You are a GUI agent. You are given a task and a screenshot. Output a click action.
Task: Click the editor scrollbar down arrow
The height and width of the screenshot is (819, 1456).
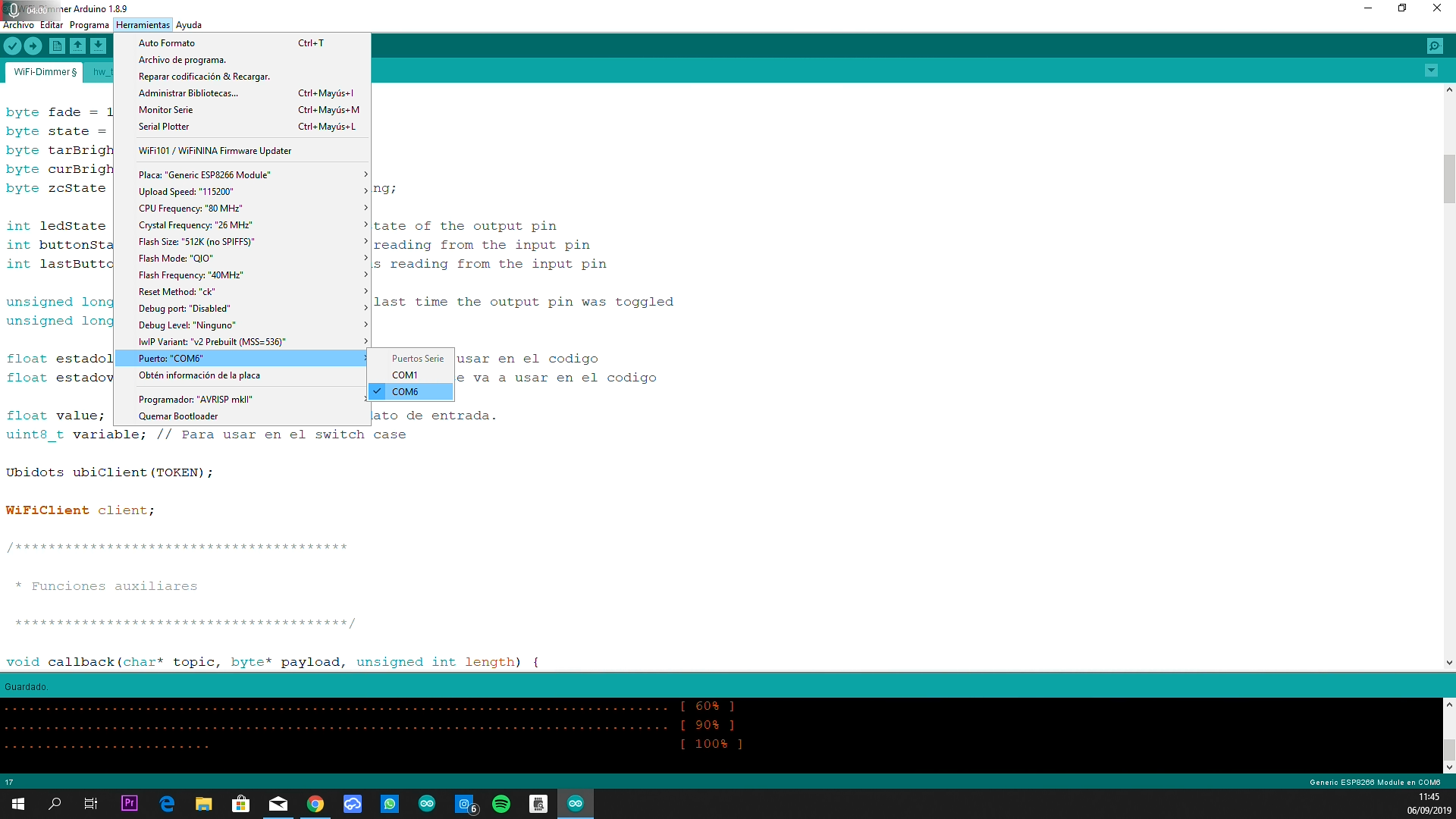tap(1449, 663)
